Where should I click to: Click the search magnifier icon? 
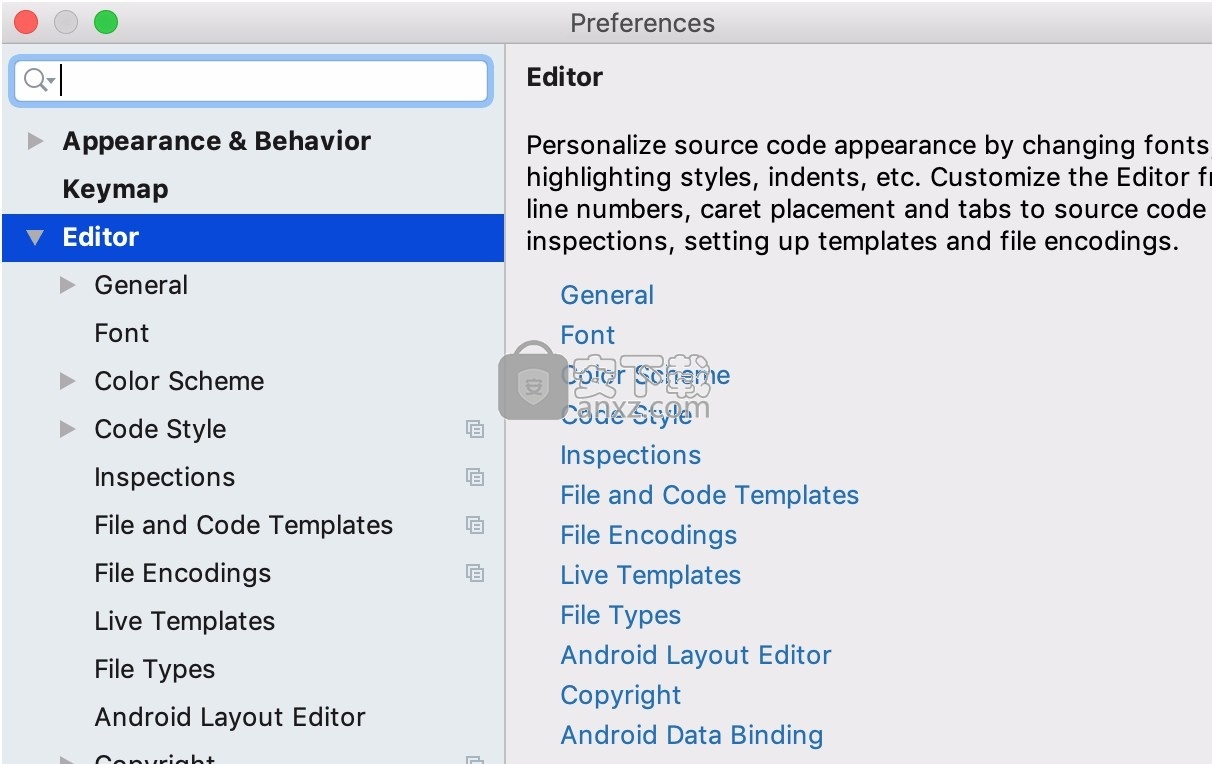point(36,80)
